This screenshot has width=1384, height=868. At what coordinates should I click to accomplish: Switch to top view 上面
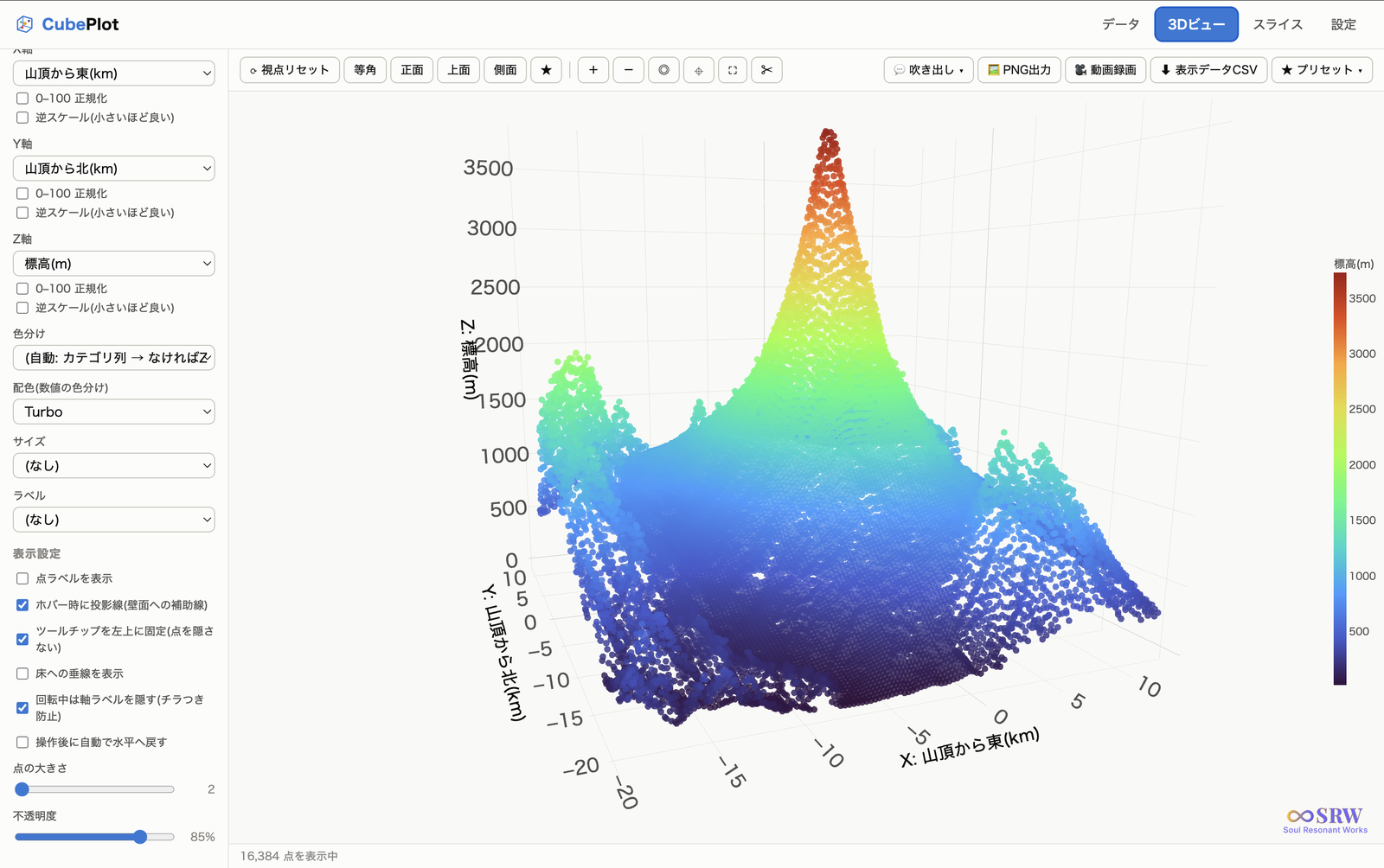coord(458,70)
